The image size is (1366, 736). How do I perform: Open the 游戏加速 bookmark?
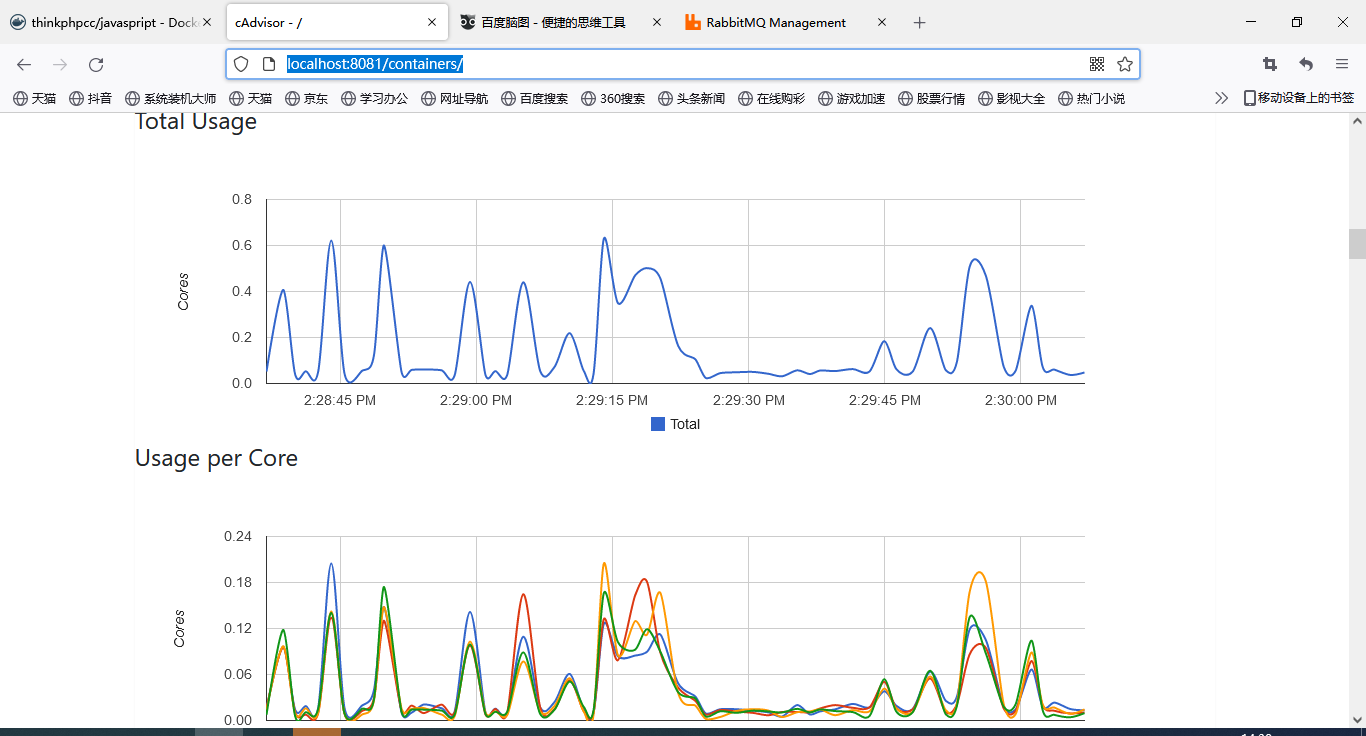click(x=852, y=98)
